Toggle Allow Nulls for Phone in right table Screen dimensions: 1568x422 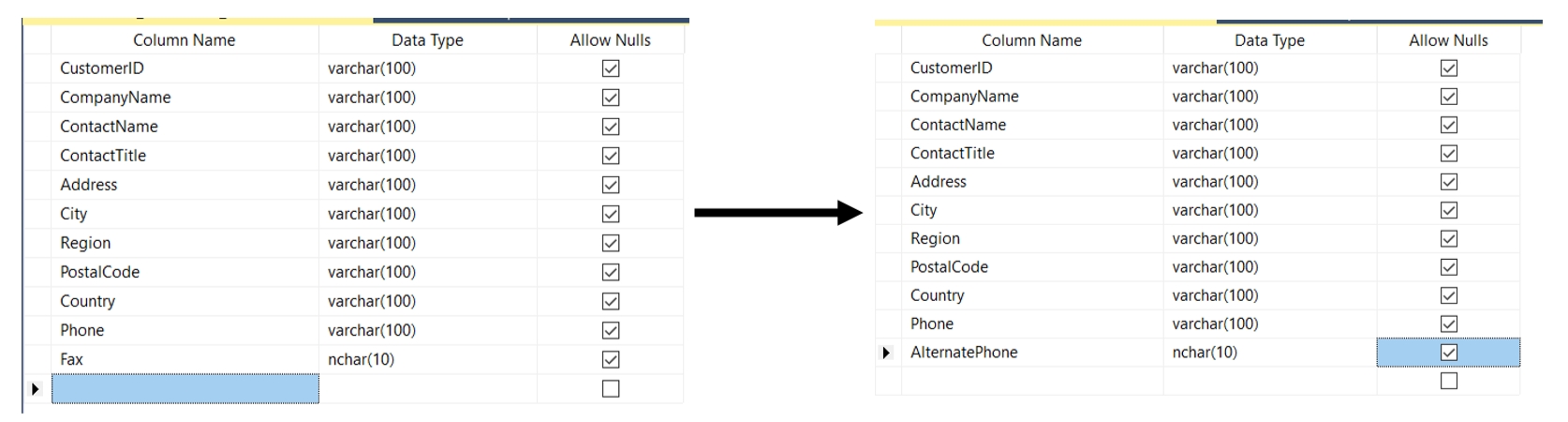point(1448,324)
